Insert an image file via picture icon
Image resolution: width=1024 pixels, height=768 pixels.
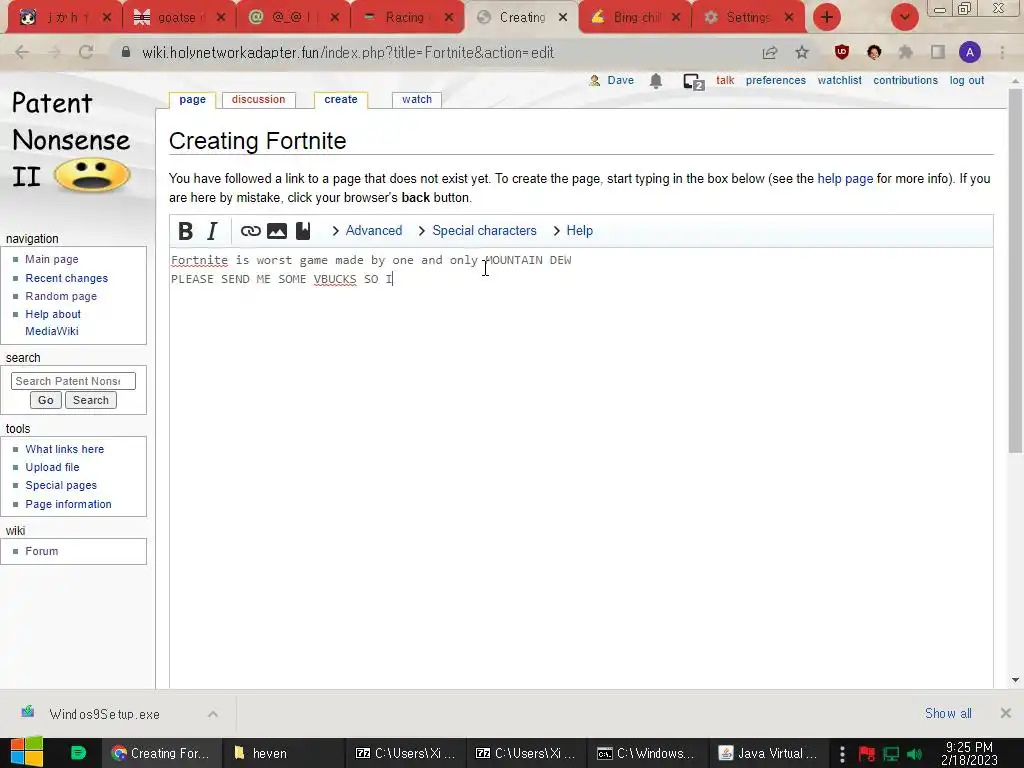[277, 231]
